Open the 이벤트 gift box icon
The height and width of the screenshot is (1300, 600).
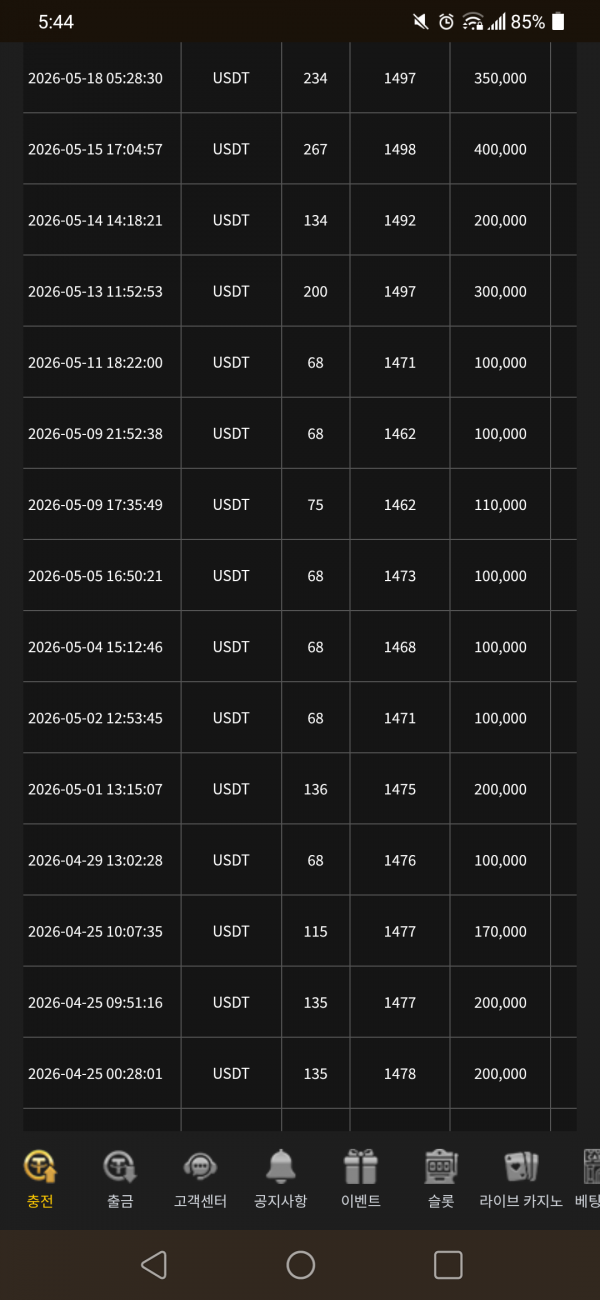[360, 1166]
